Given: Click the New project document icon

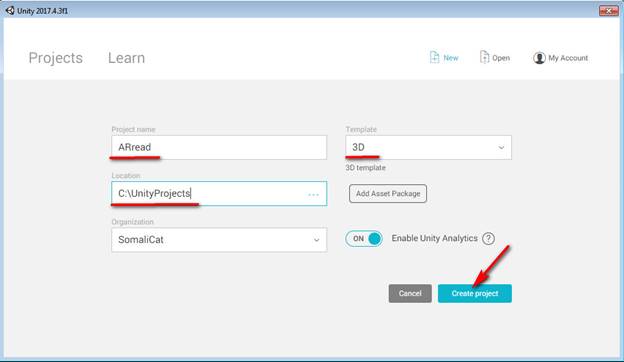Looking at the screenshot, I should 434,57.
